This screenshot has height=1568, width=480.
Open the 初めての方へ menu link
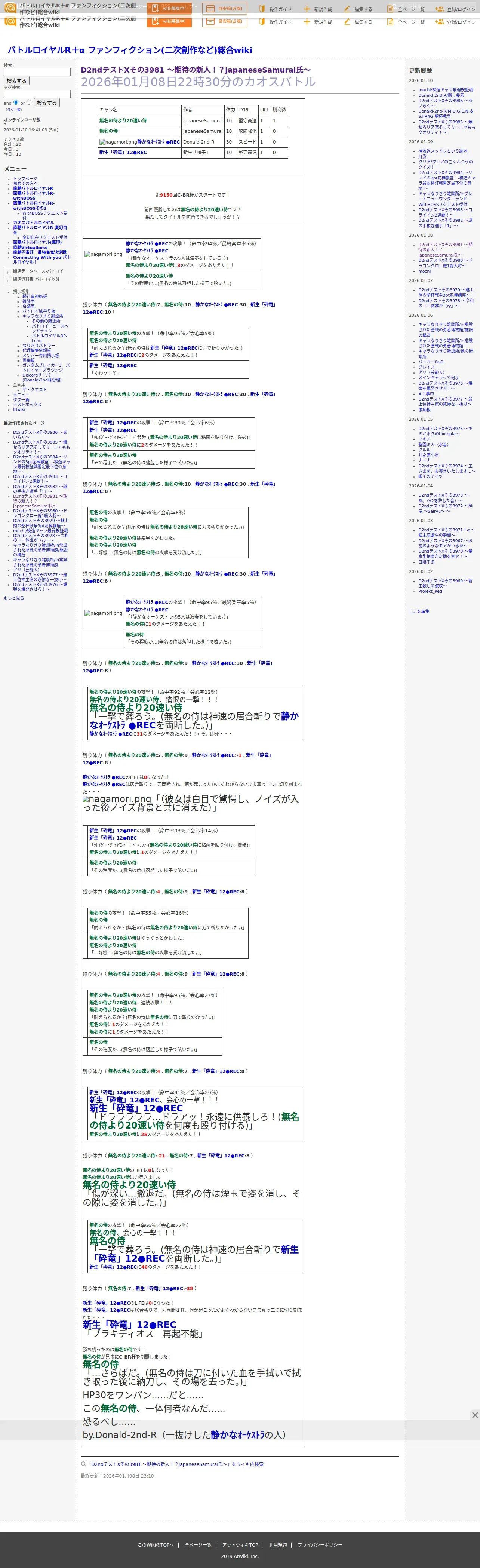(x=25, y=184)
